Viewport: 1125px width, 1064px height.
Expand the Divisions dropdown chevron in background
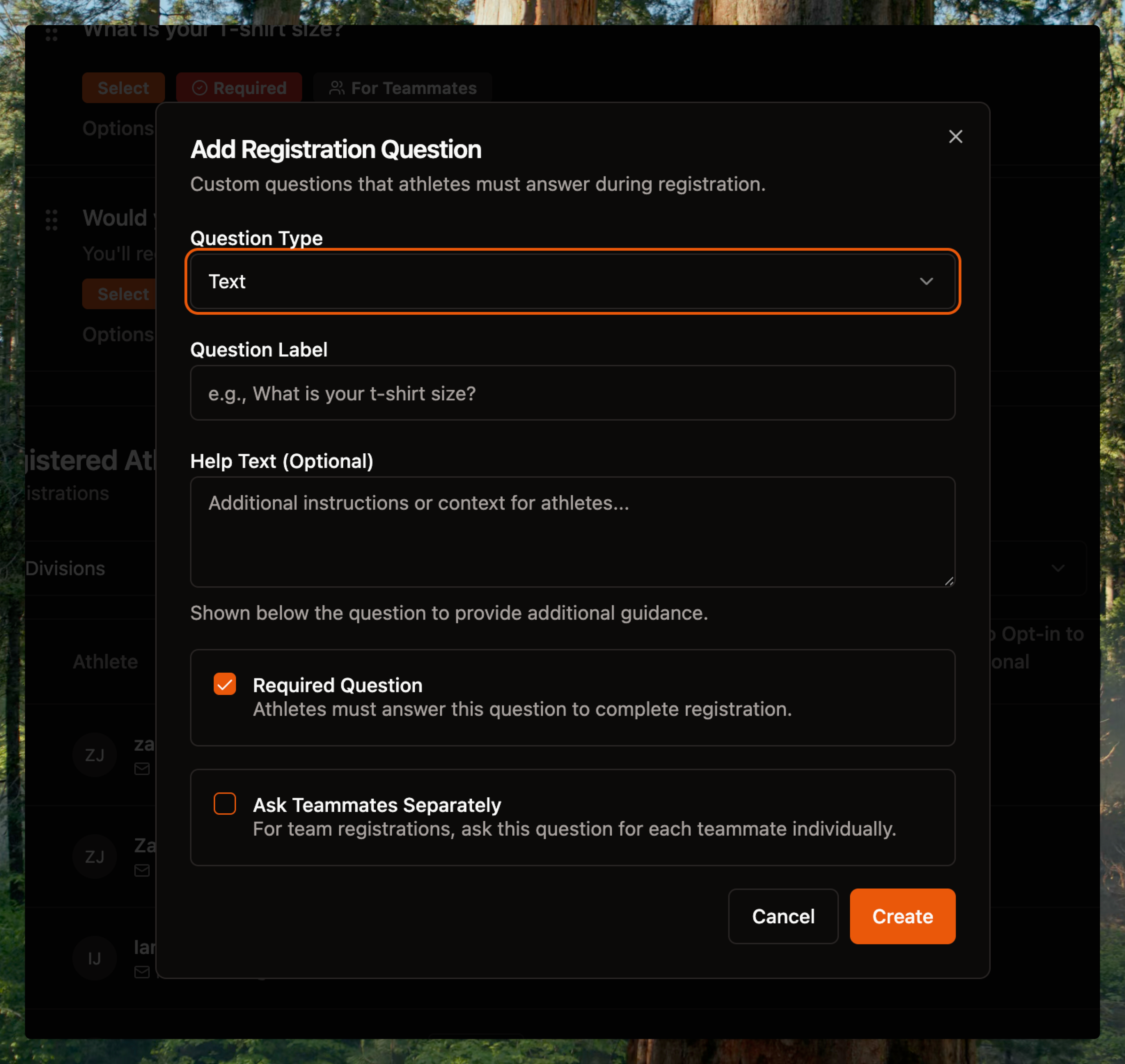pos(1057,568)
